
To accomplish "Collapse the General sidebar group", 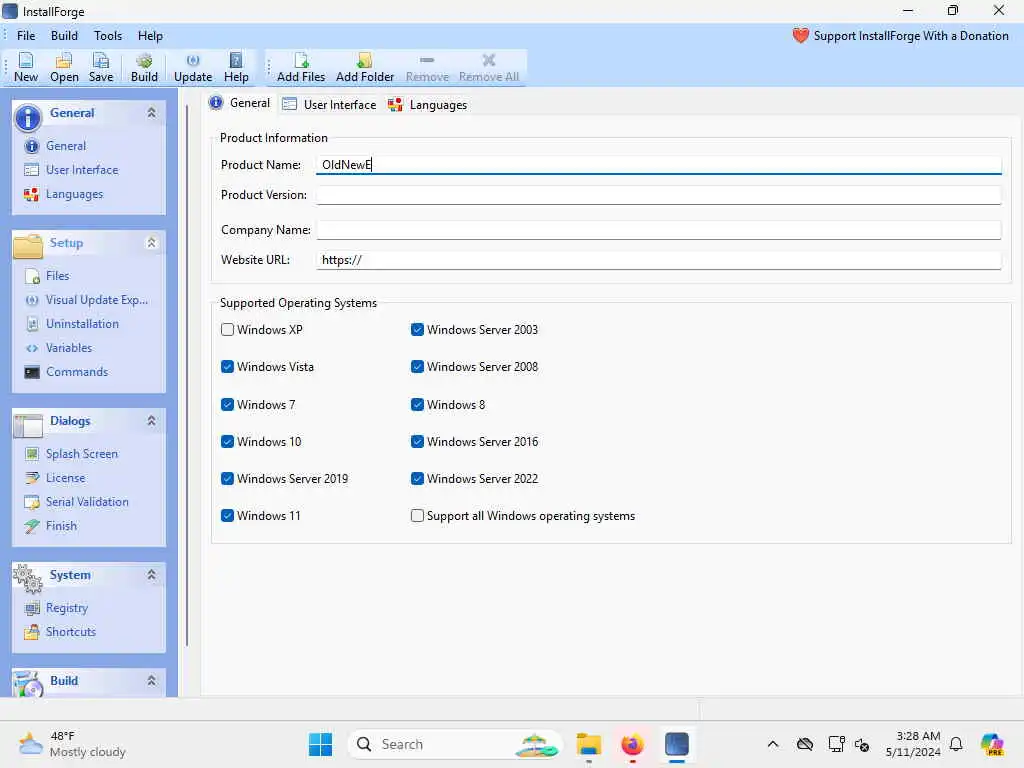I will 152,112.
